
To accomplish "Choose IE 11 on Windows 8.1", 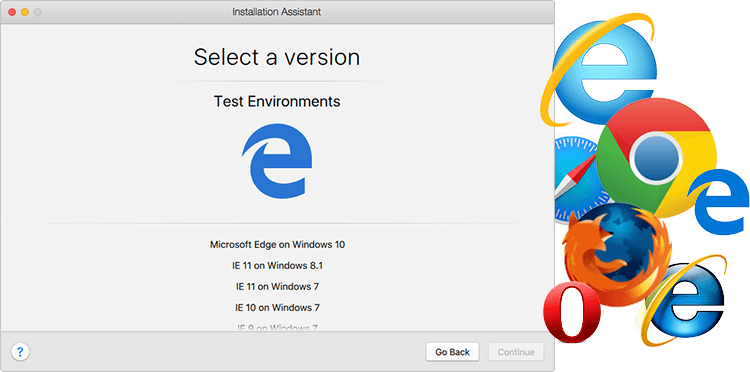I will click(277, 265).
